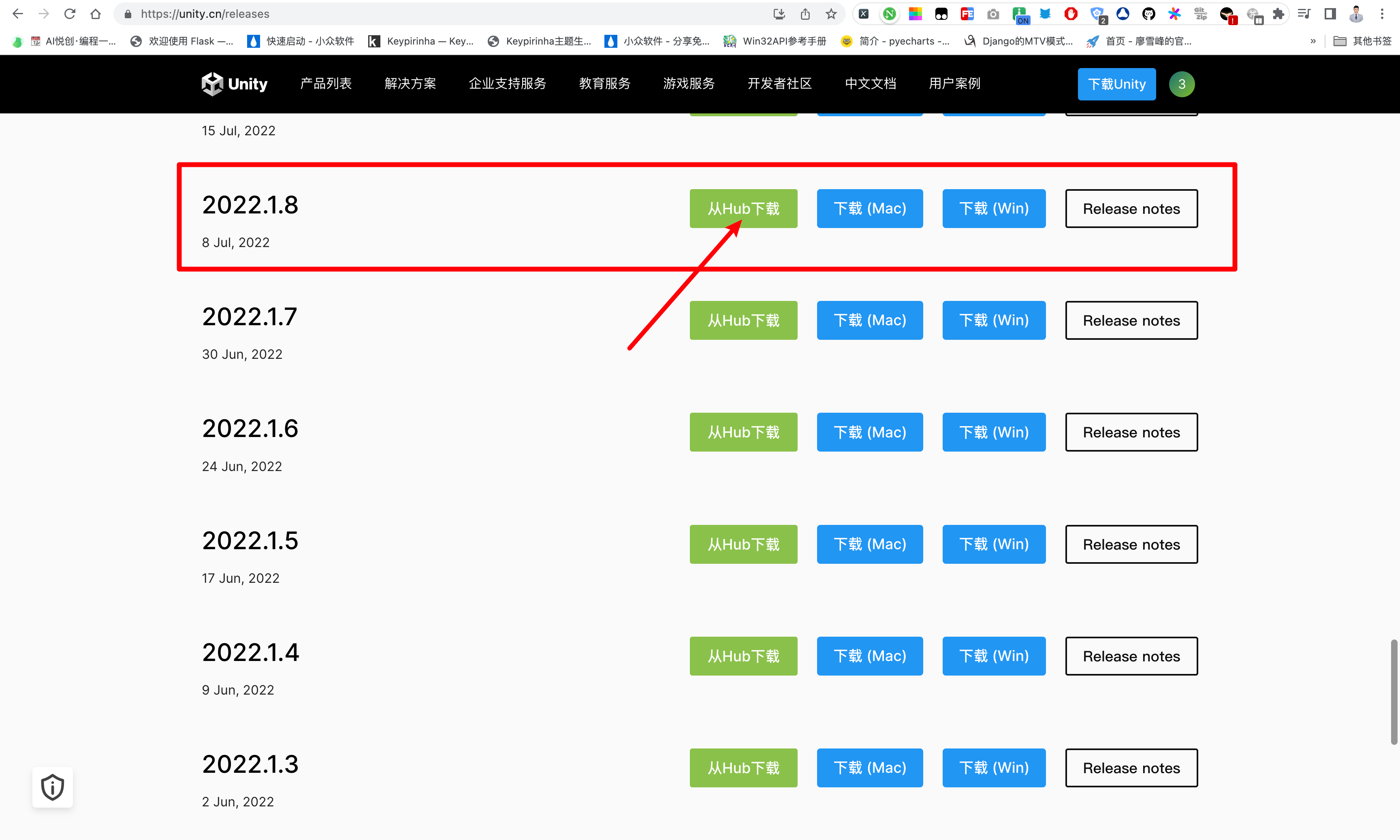Download 2022.1.7 from Hub
The image size is (1400, 840).
[x=743, y=320]
